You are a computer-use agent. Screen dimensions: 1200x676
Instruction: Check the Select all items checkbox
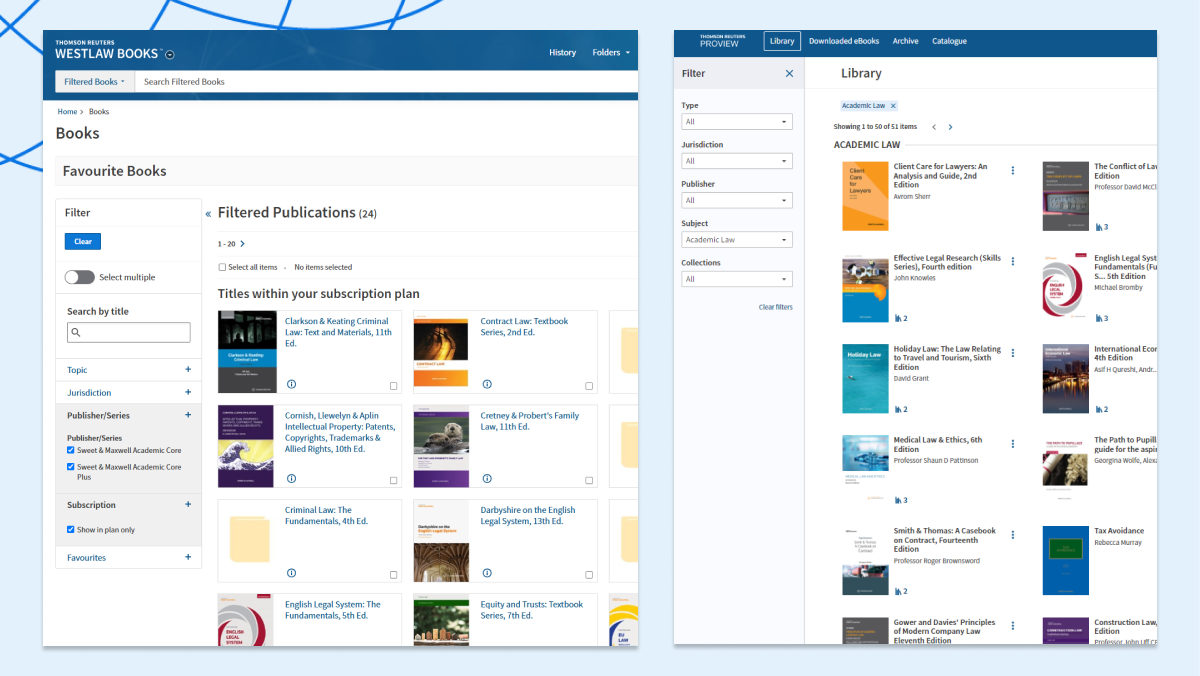pos(222,268)
